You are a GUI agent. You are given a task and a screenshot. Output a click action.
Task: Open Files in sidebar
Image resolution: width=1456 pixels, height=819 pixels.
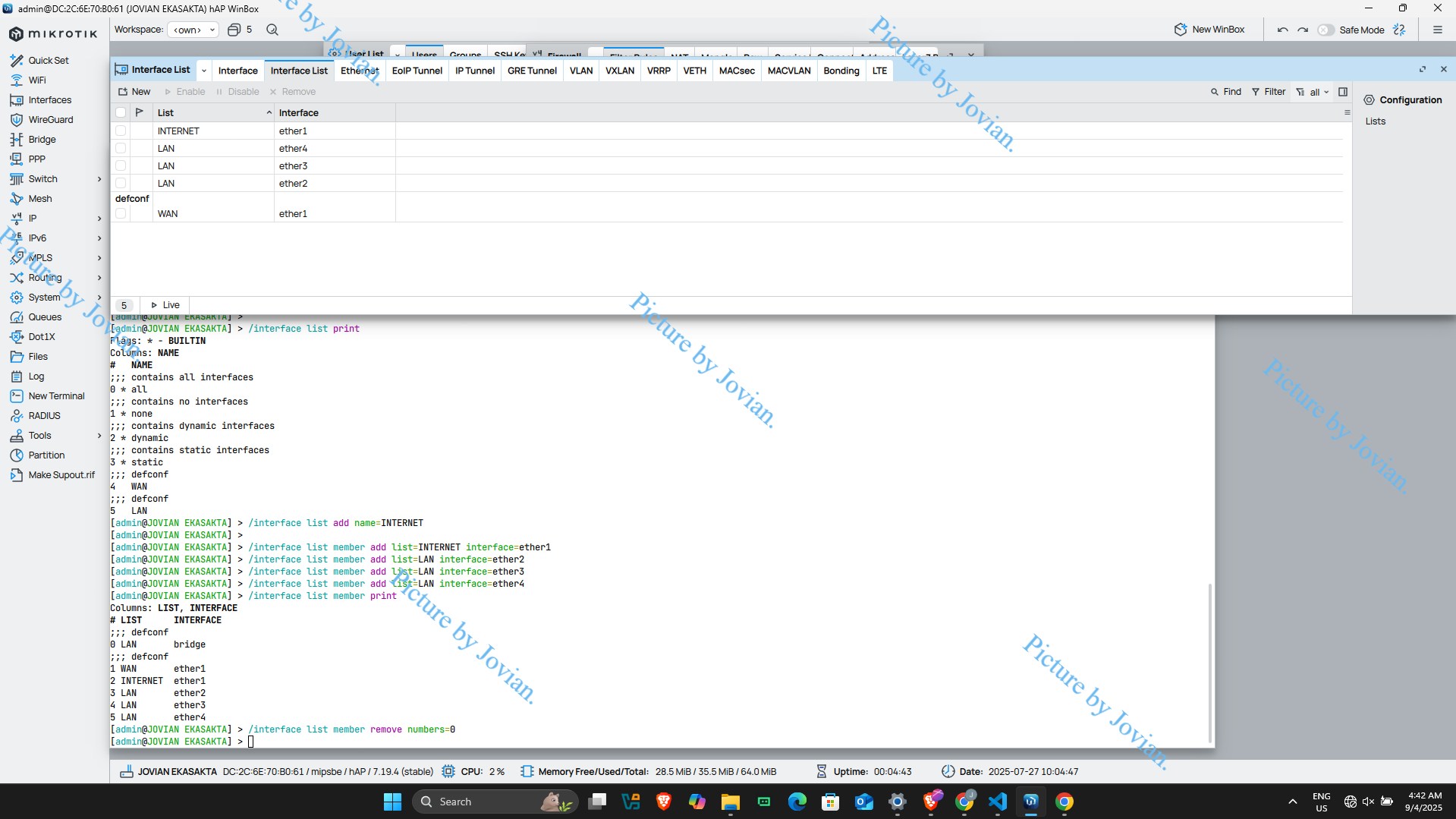[x=38, y=357]
